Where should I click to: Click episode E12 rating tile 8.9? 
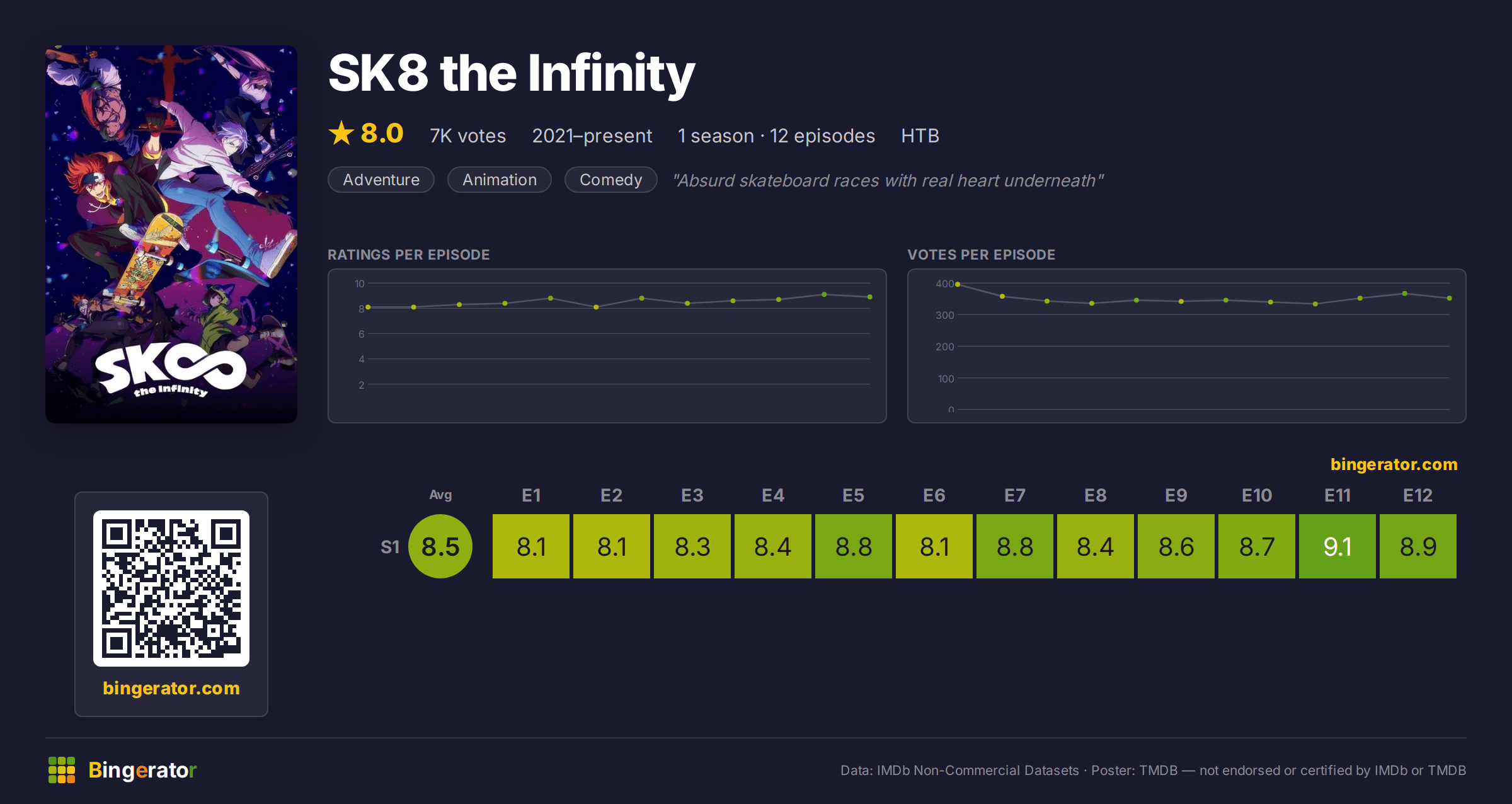[1418, 546]
